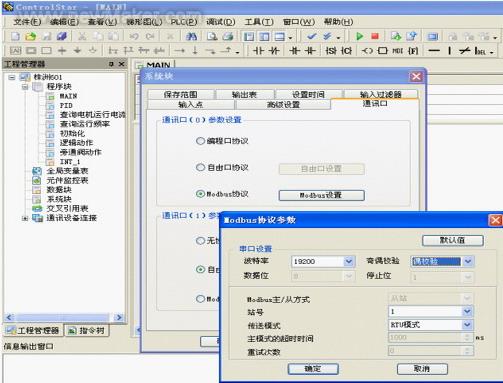Image resolution: width=503 pixels, height=383 pixels.
Task: Insert function block box element
Action: (x=383, y=51)
